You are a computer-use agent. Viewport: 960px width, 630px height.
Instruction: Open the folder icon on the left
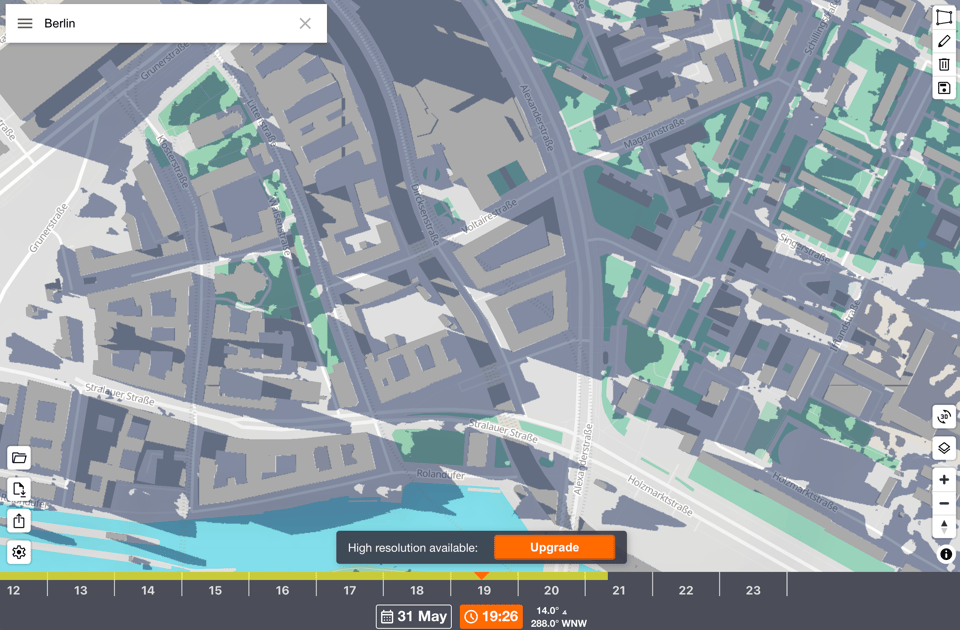(x=19, y=458)
